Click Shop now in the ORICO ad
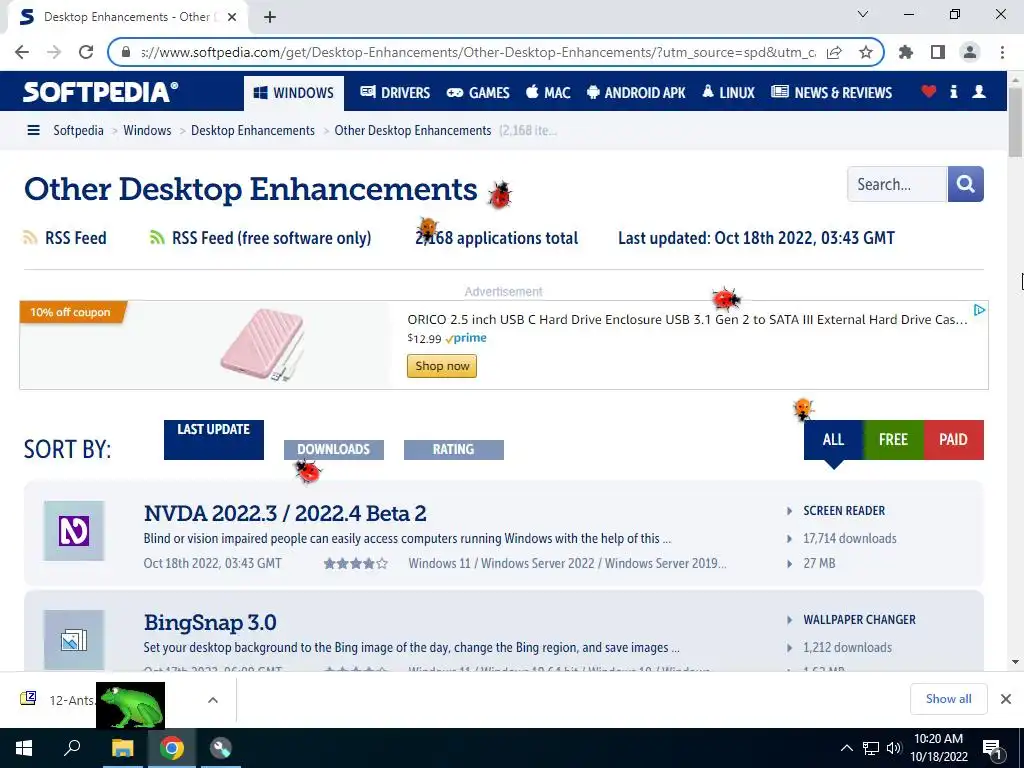Viewport: 1024px width, 768px height. point(442,366)
